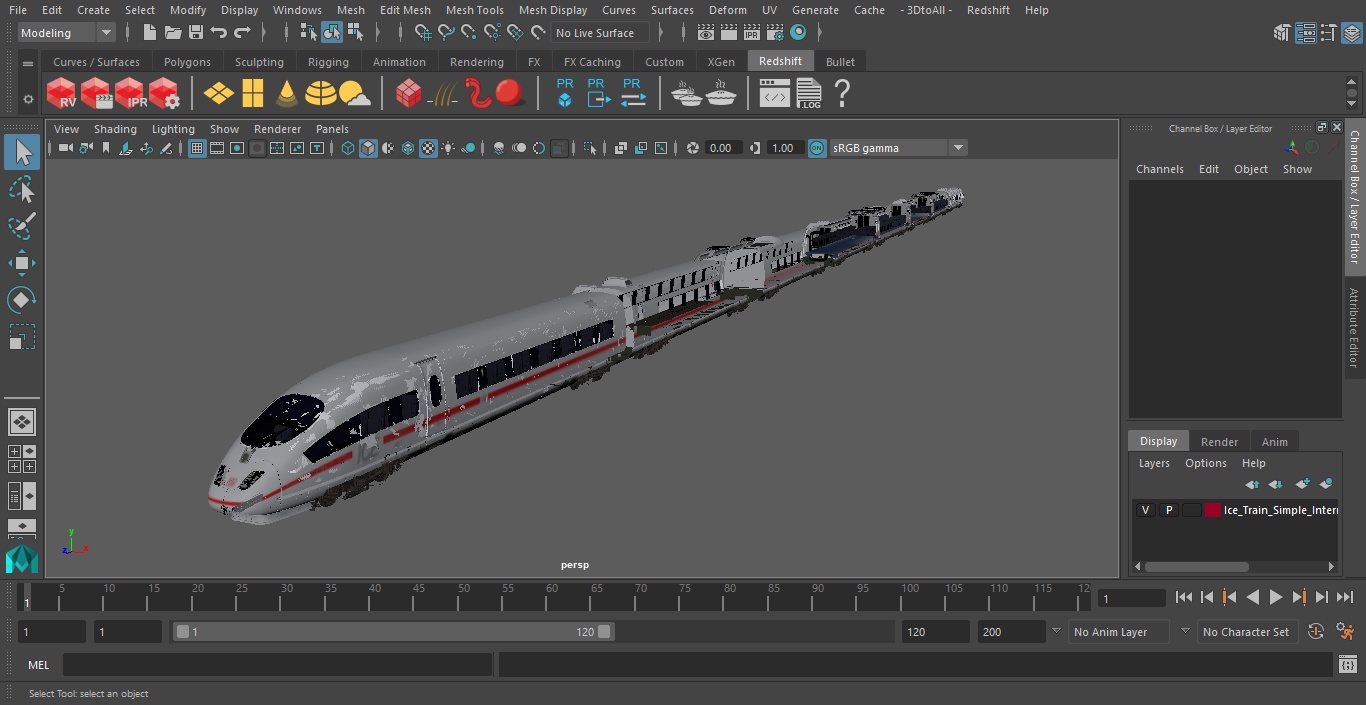Image resolution: width=1366 pixels, height=705 pixels.
Task: Switch to the Rigging shelf tab
Action: click(x=328, y=62)
